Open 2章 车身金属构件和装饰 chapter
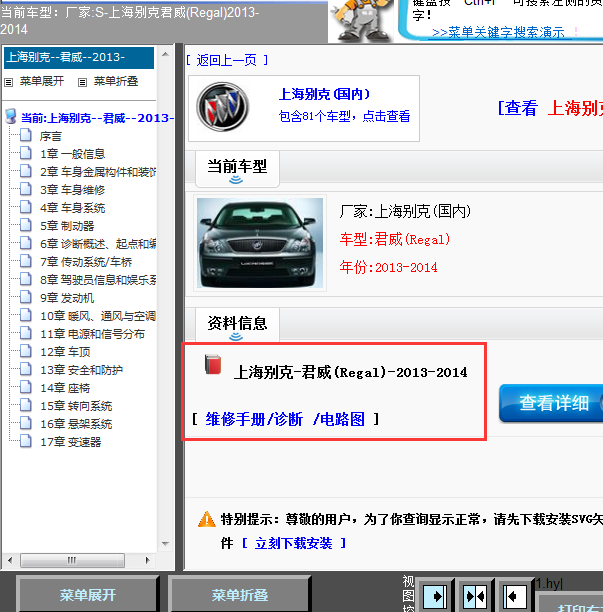This screenshot has width=603, height=612. coord(98,172)
